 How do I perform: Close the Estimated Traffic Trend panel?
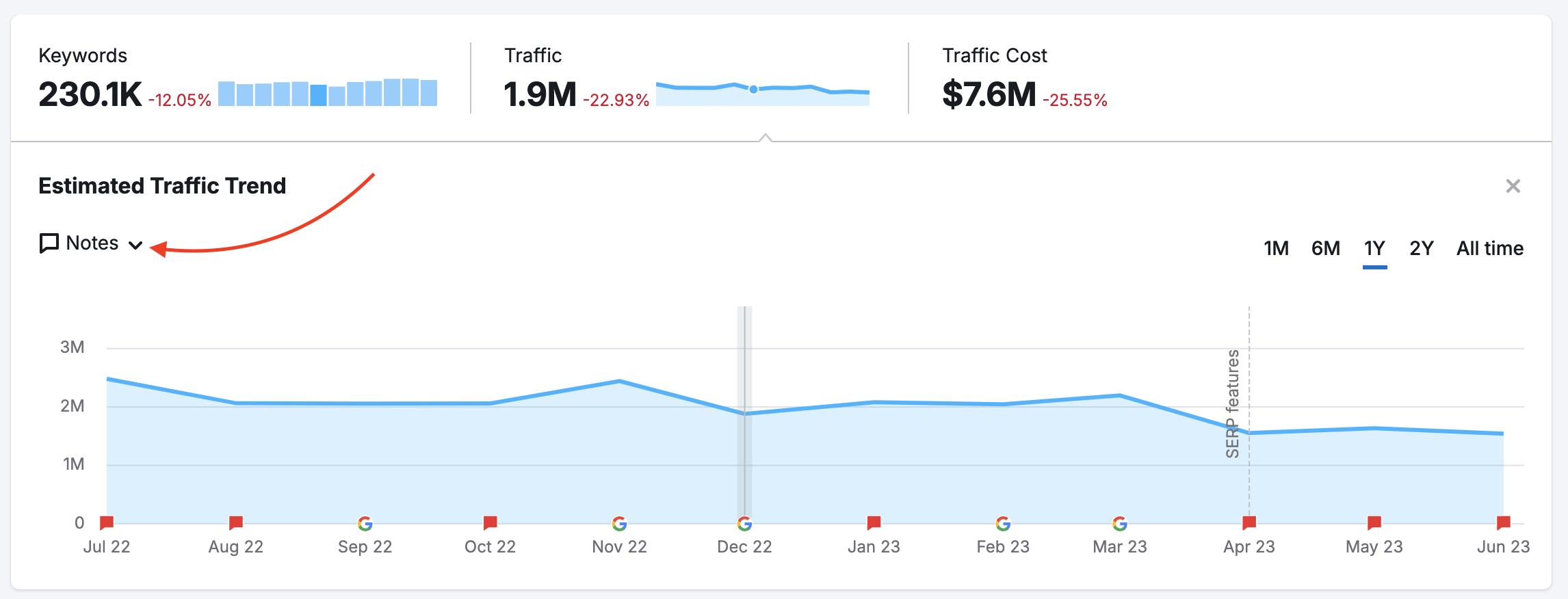tap(1513, 186)
